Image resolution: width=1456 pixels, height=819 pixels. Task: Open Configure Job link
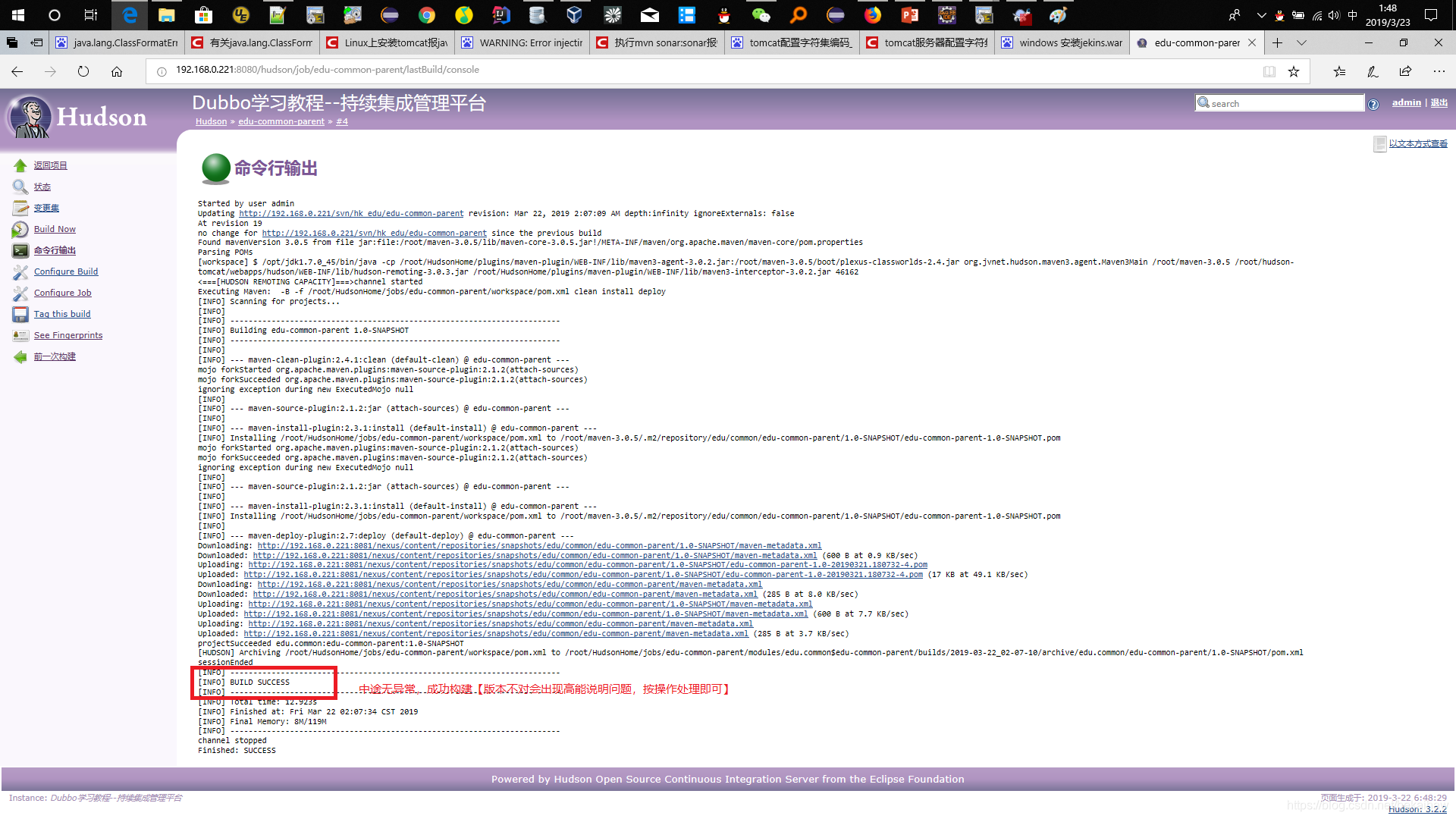(x=62, y=293)
